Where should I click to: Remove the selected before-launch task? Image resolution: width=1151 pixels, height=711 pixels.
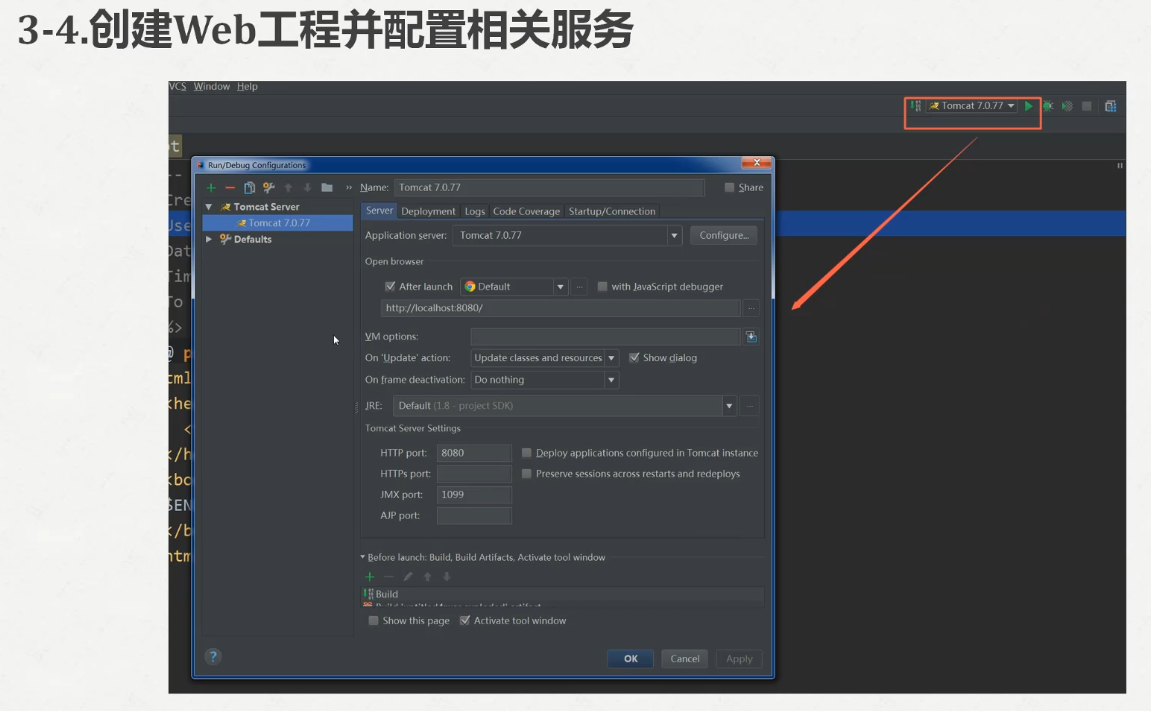tap(389, 577)
